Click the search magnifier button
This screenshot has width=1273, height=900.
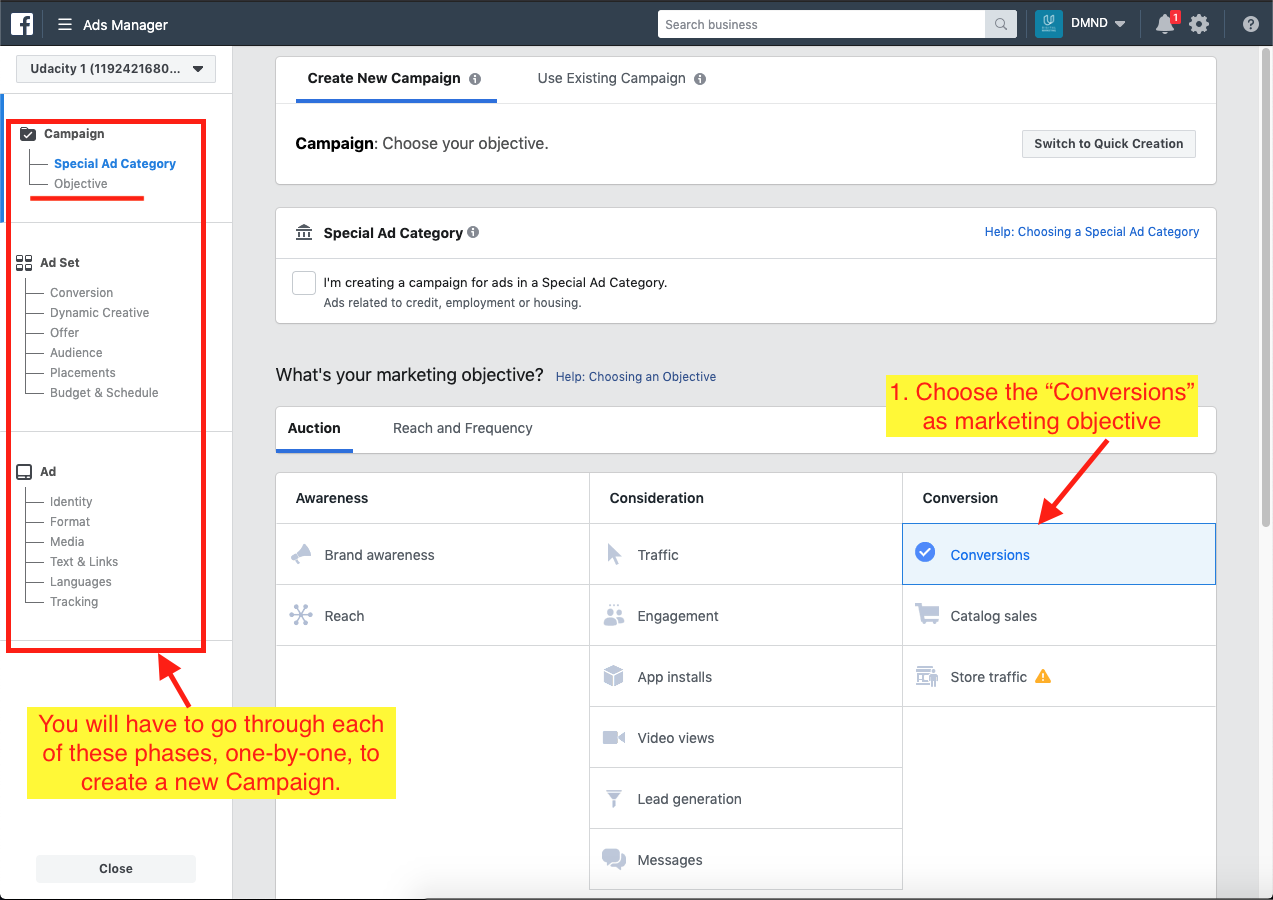coord(1000,25)
